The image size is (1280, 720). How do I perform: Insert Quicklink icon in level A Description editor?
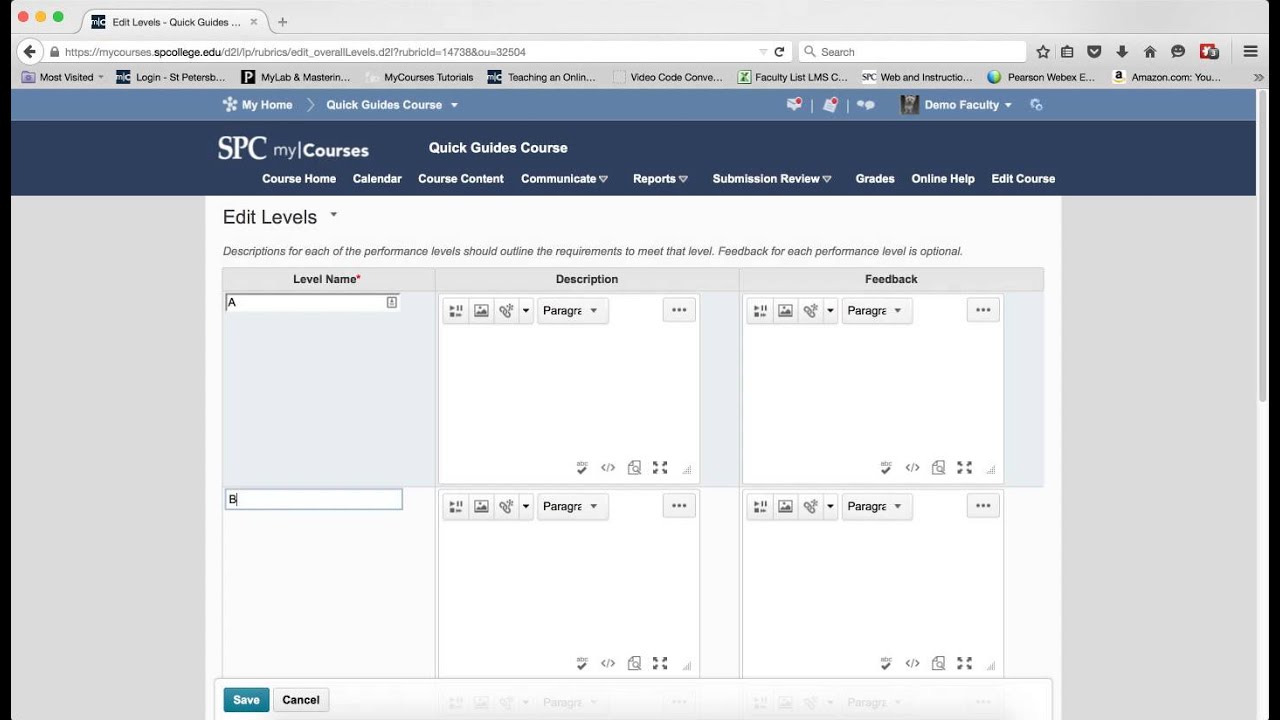pos(507,311)
